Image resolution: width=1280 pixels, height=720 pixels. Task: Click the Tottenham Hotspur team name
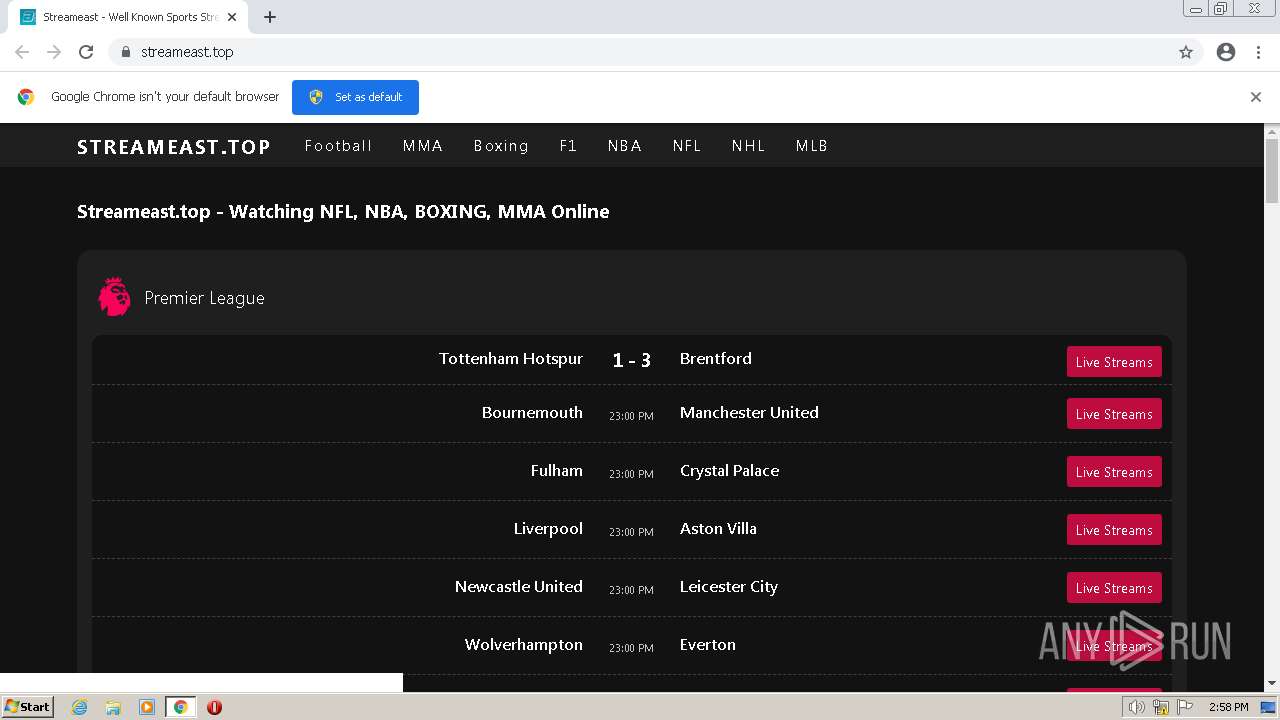coord(511,359)
